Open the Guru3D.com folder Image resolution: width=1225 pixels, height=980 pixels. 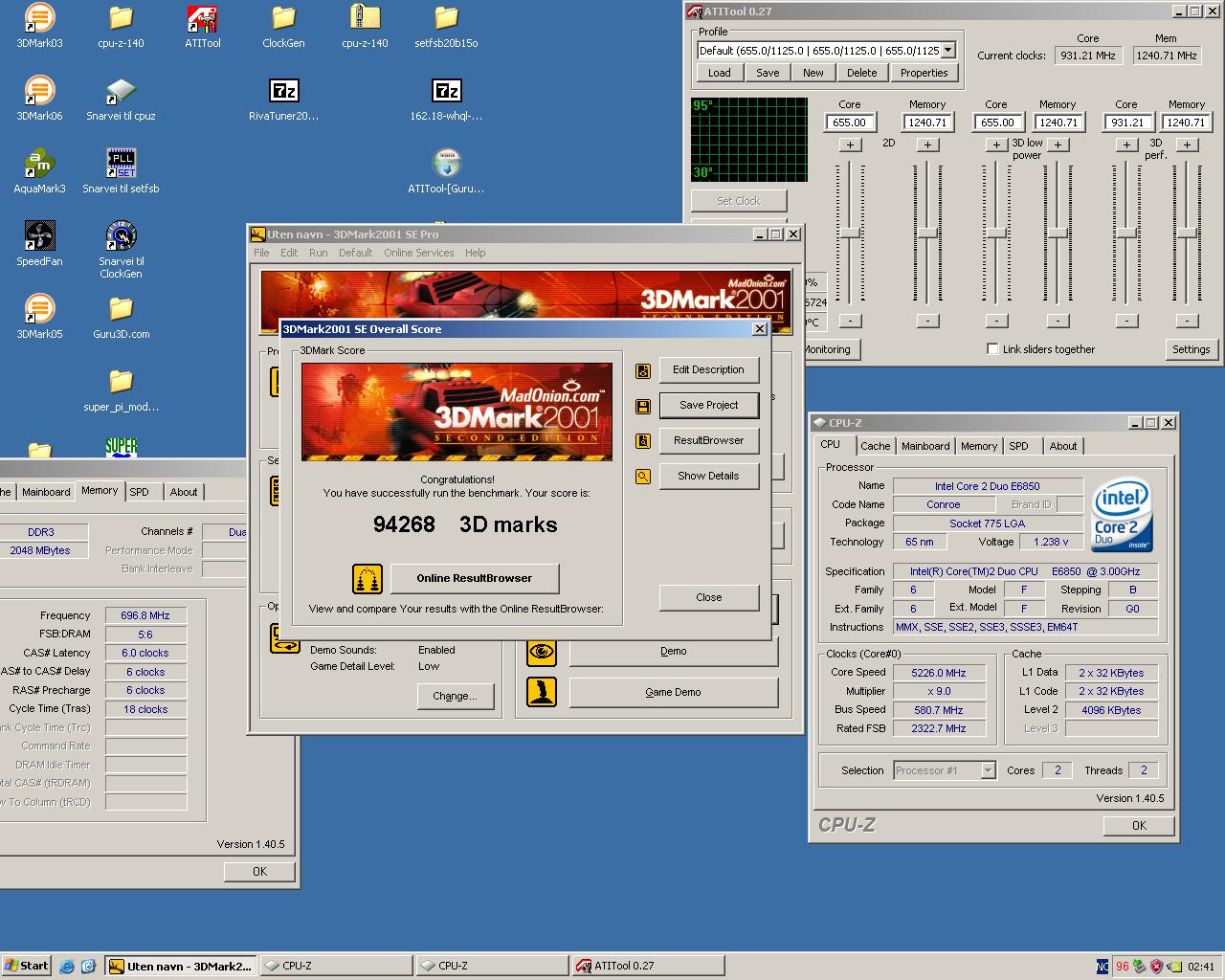pos(121,316)
